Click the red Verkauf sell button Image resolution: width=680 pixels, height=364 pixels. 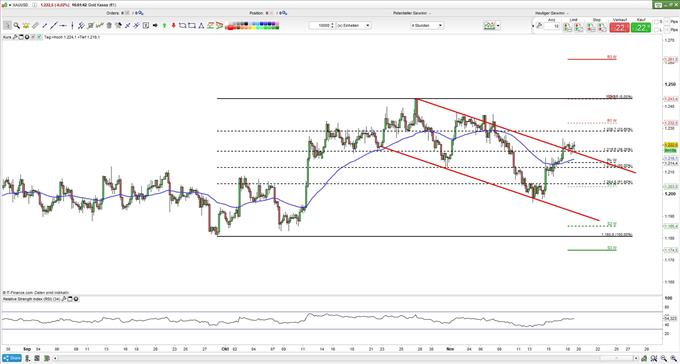(620, 27)
